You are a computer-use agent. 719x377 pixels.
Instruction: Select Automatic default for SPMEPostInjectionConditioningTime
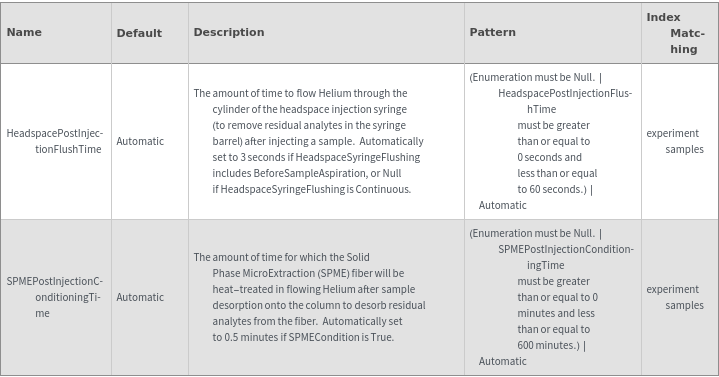coord(140,297)
